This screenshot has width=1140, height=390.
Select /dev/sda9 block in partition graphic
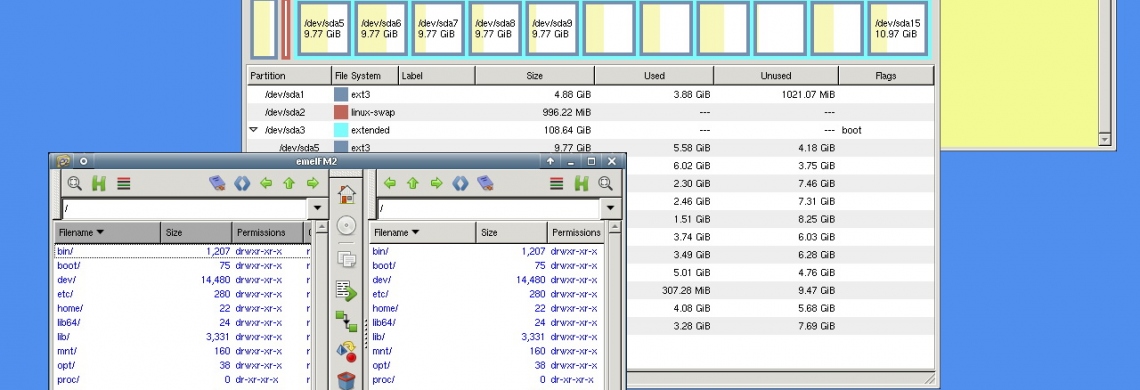(x=552, y=28)
